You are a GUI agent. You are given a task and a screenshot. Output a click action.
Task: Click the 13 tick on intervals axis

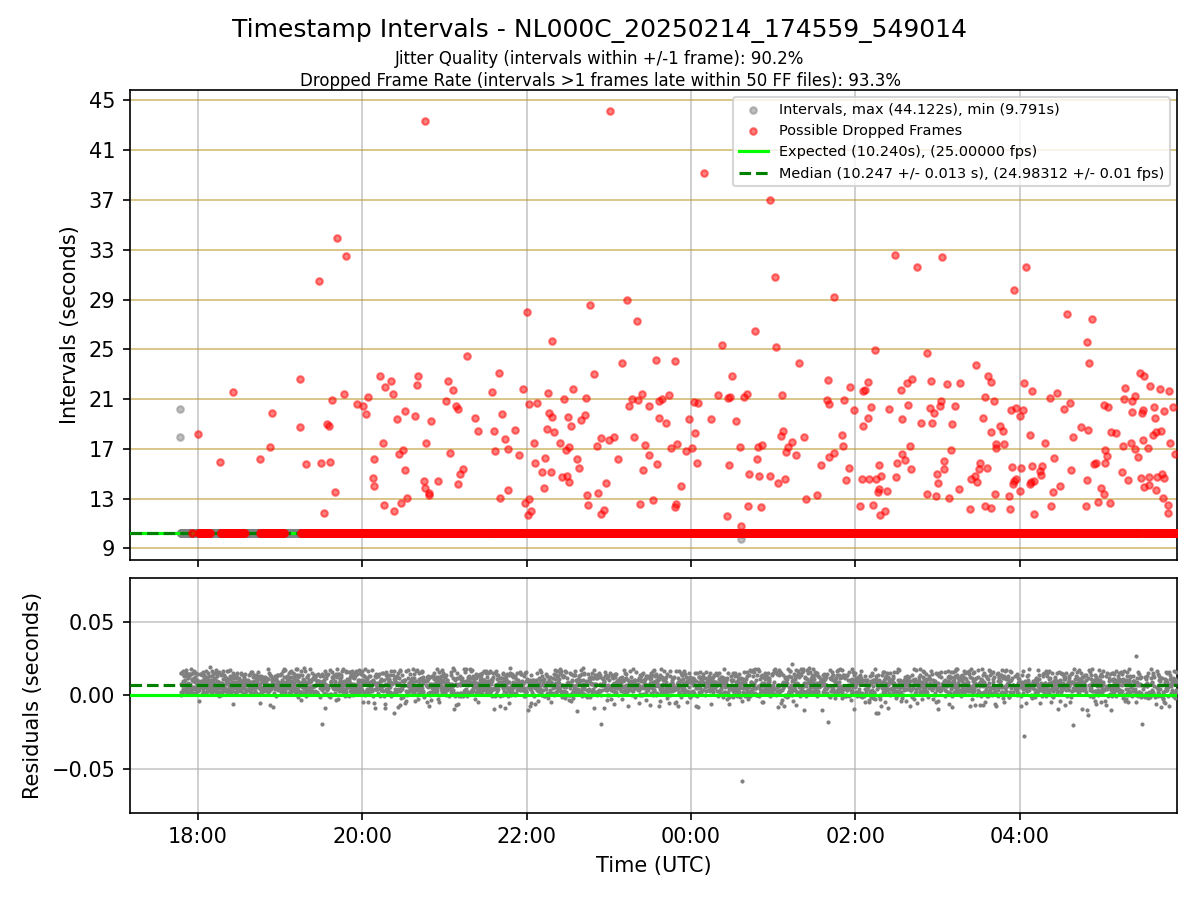click(x=104, y=499)
